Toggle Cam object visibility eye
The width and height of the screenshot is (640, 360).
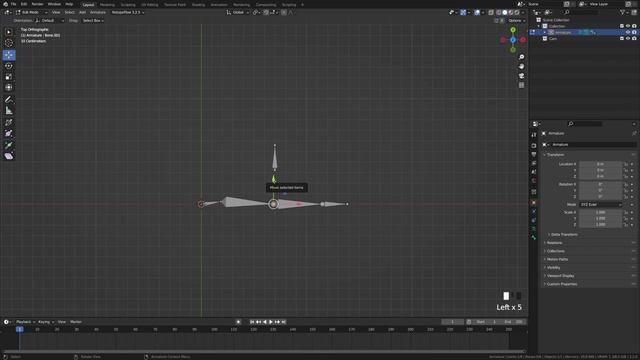click(x=628, y=38)
